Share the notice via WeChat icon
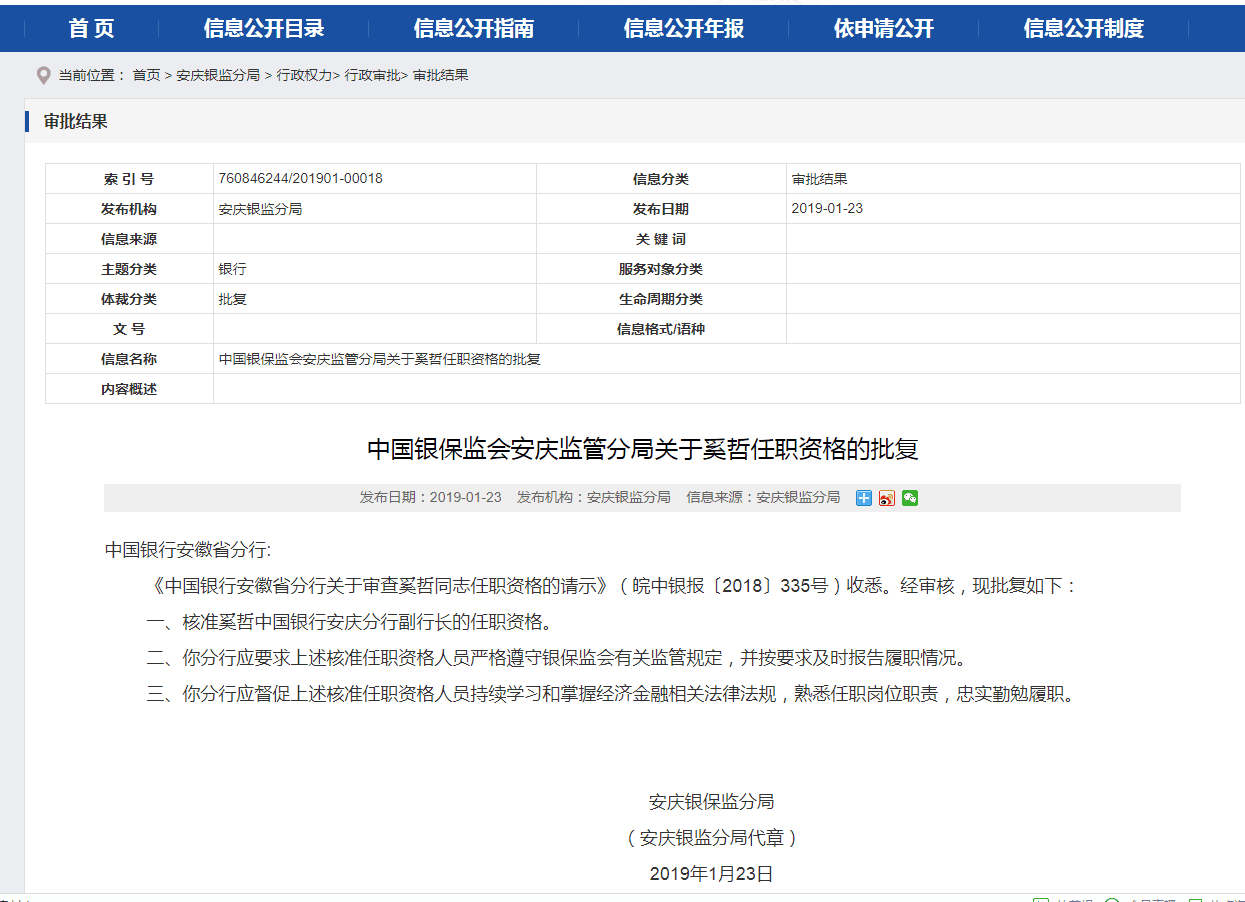Image resolution: width=1245 pixels, height=902 pixels. pos(910,498)
